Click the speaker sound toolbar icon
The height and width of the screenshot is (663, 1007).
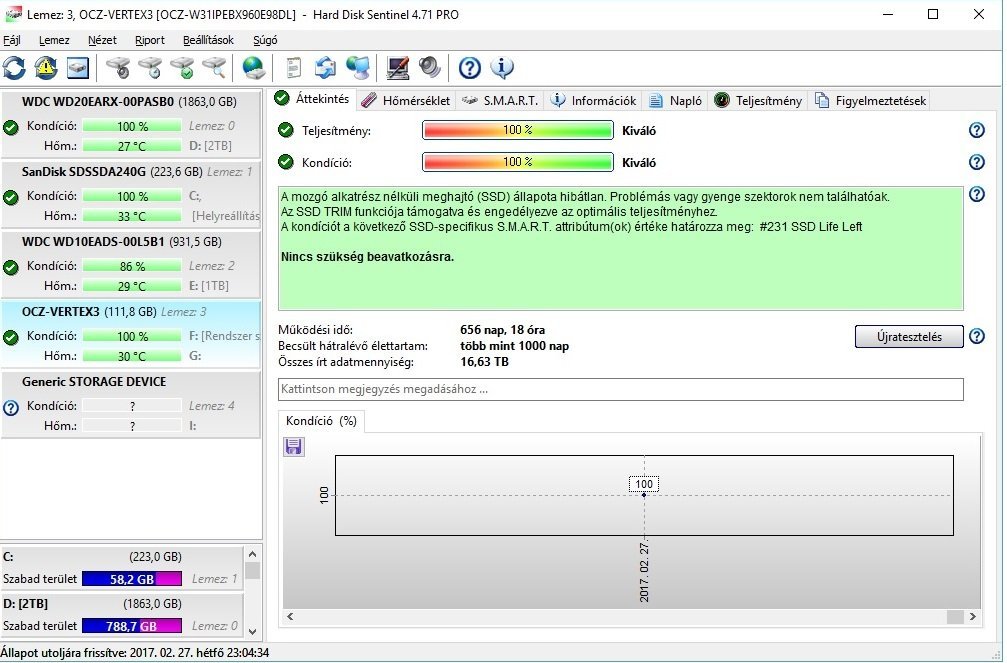[x=430, y=67]
